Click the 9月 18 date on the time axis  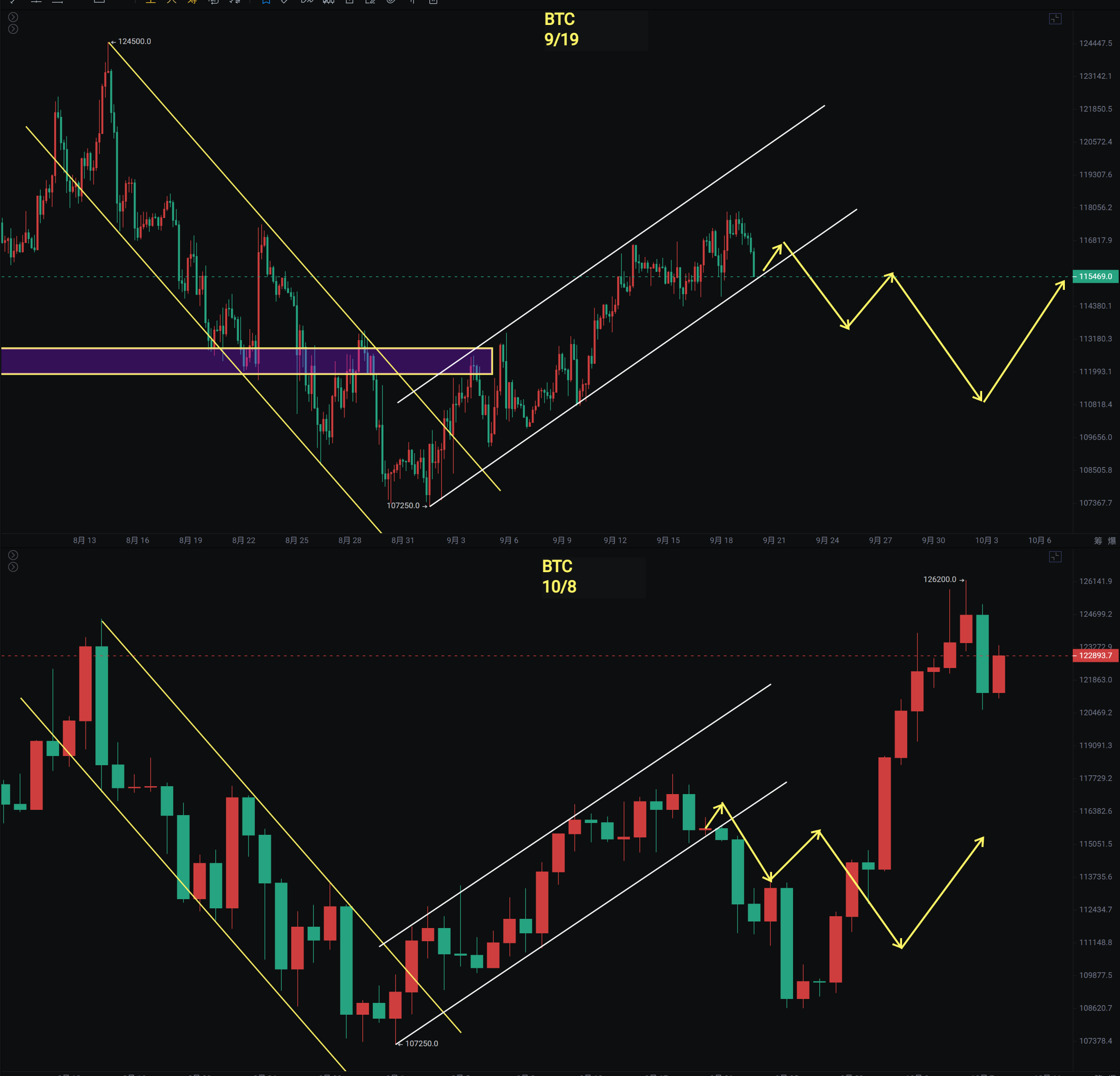[x=721, y=541]
